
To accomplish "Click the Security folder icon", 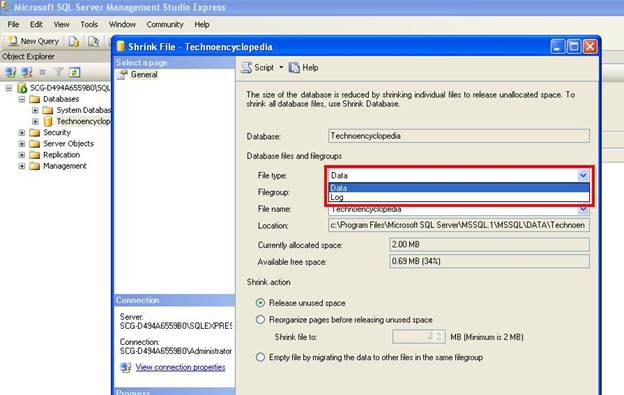I will [35, 132].
